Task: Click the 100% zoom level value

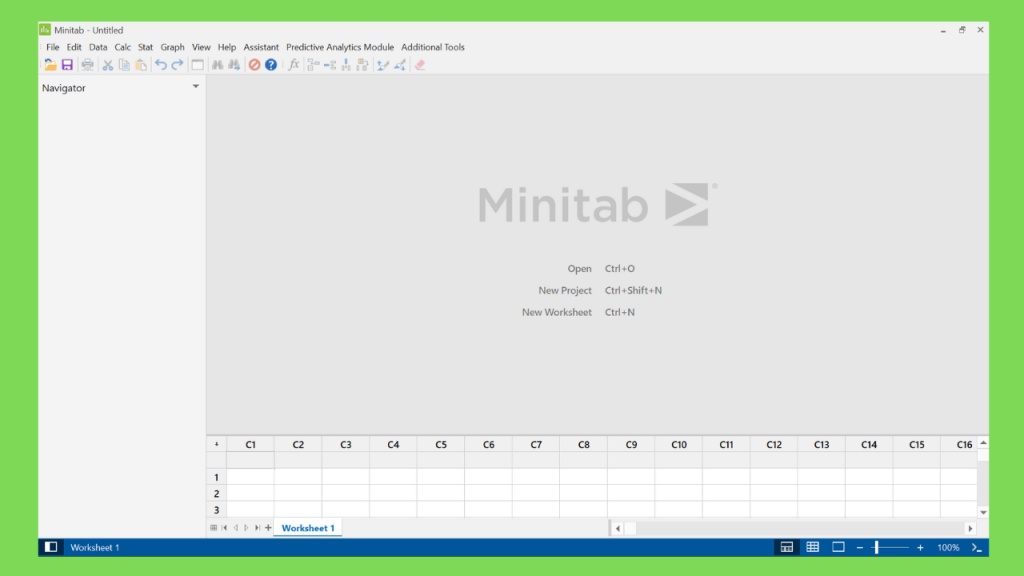Action: (948, 547)
